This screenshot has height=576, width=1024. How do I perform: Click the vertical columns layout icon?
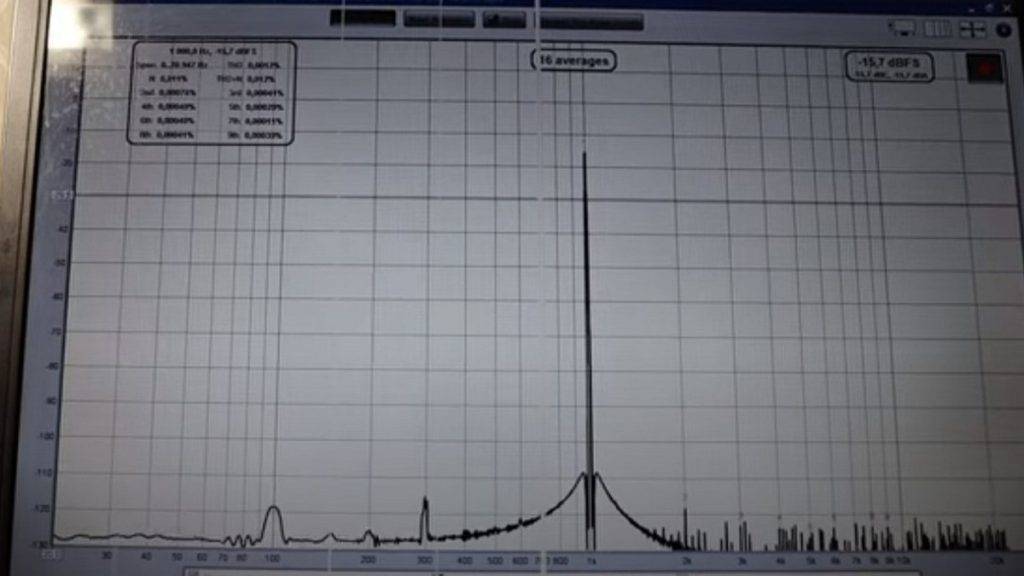[937, 30]
